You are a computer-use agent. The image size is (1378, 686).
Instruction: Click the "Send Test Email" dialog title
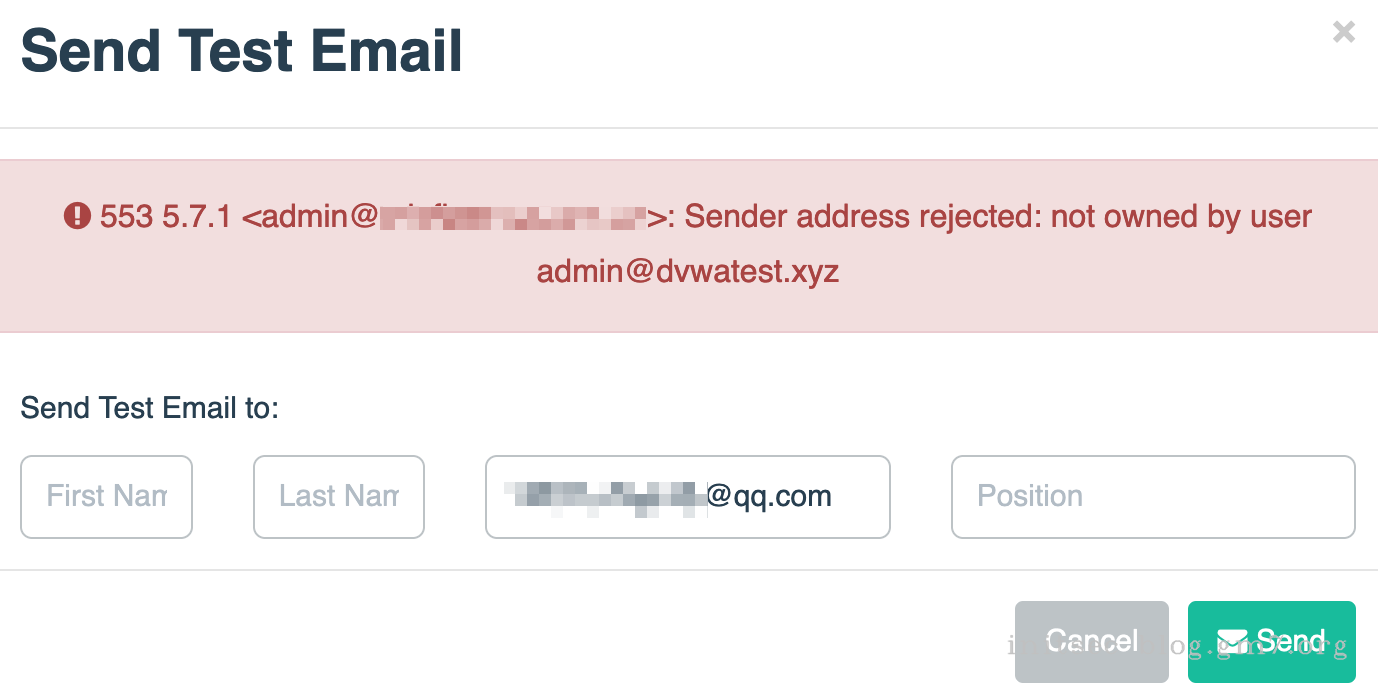pos(241,52)
